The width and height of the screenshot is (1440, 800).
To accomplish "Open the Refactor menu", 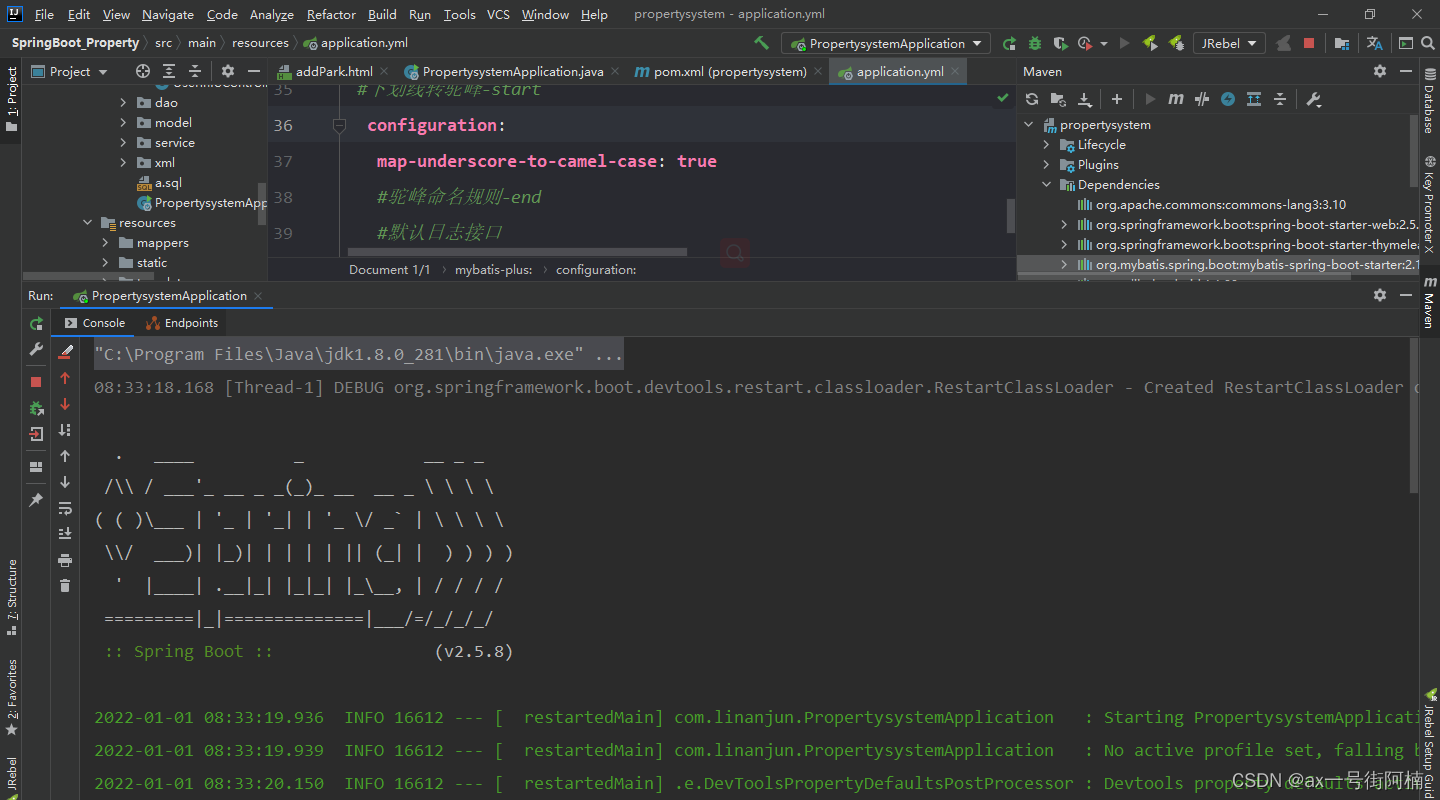I will (331, 14).
